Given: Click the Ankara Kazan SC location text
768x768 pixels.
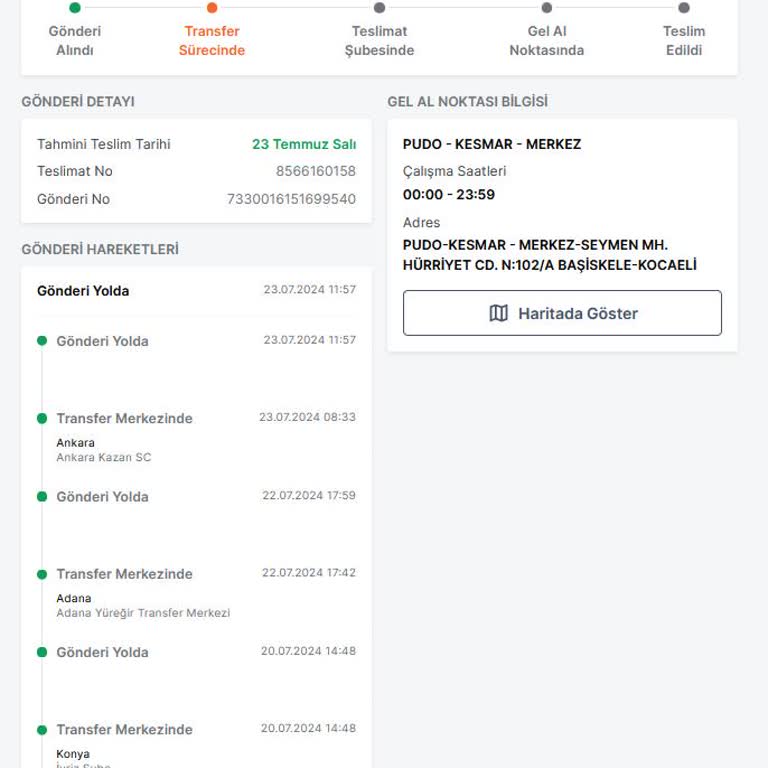Looking at the screenshot, I should pyautogui.click(x=104, y=457).
